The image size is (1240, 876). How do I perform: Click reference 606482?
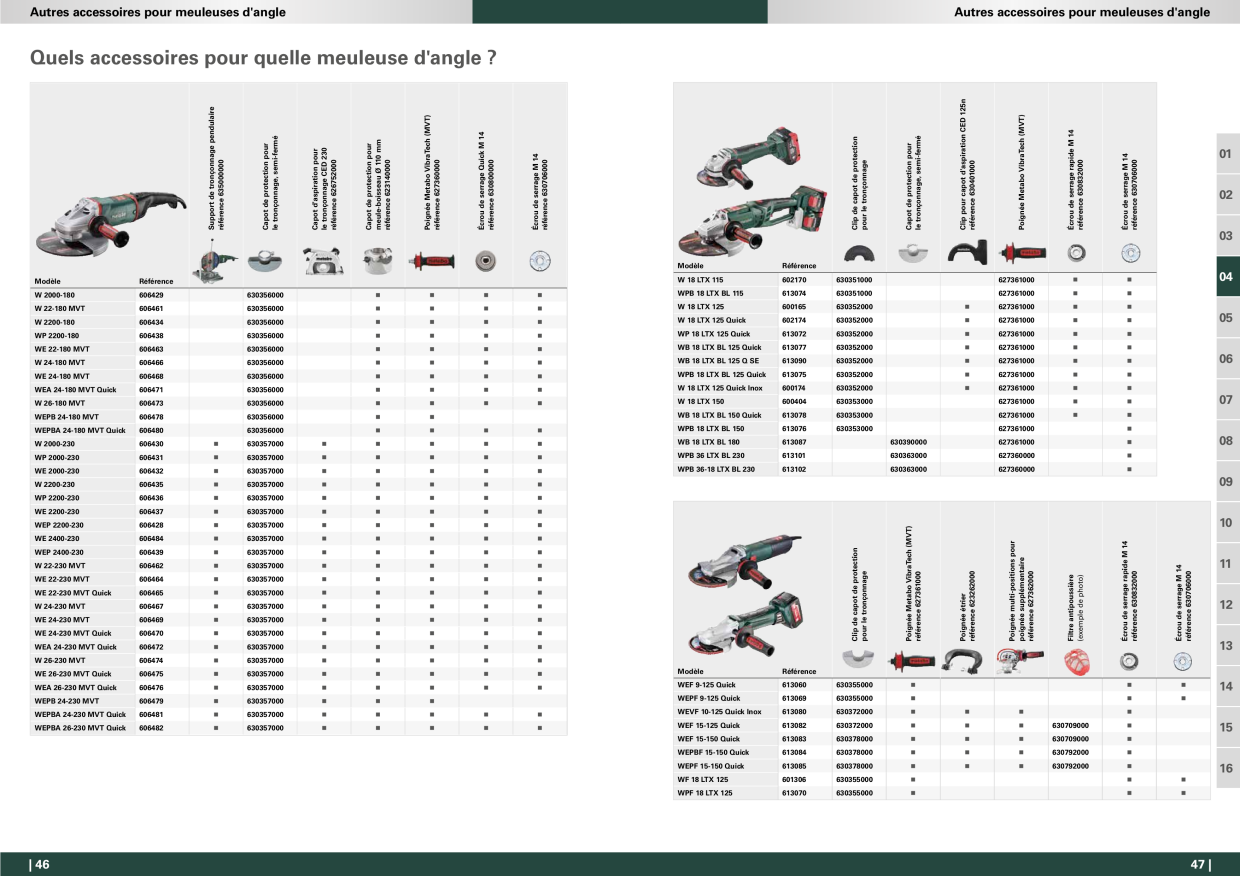151,728
